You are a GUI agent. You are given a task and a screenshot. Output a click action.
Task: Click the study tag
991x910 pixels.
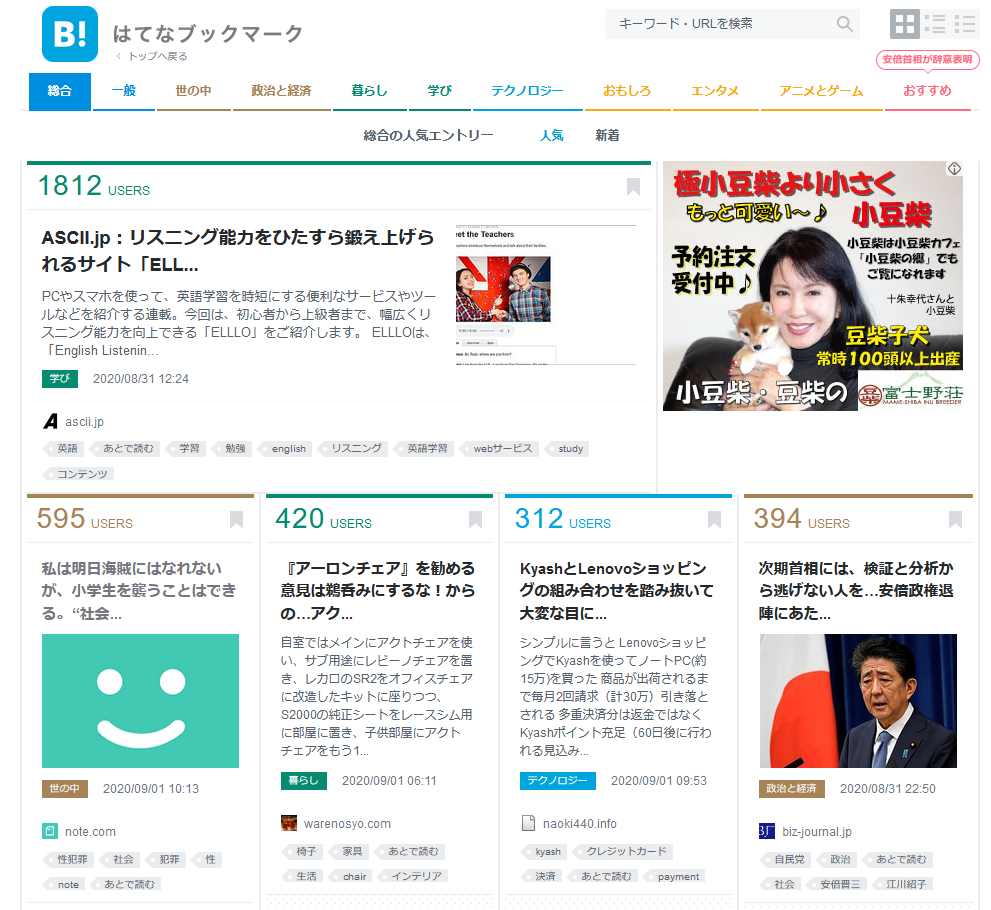(569, 449)
